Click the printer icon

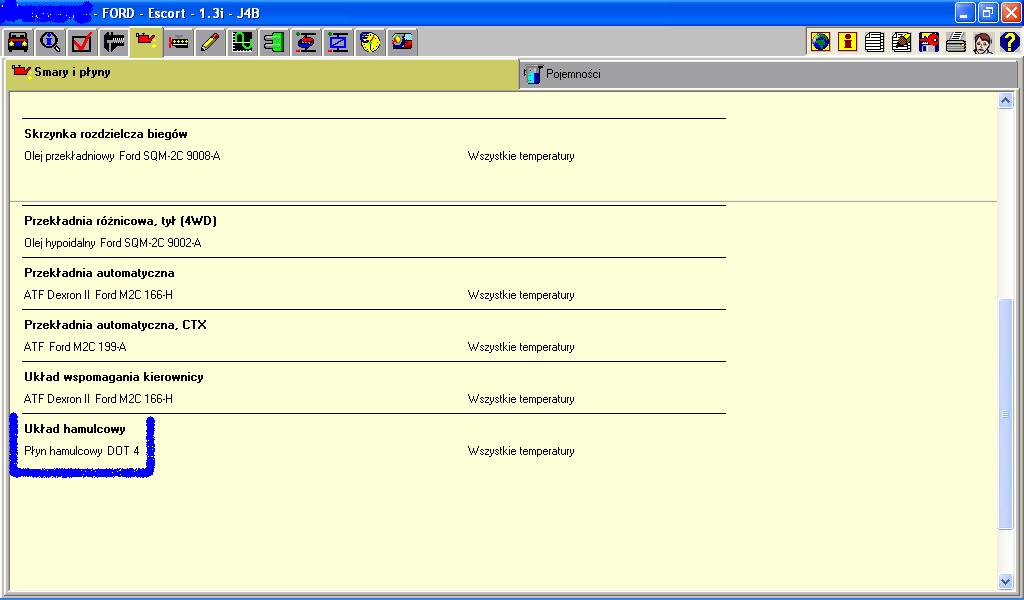tap(956, 42)
